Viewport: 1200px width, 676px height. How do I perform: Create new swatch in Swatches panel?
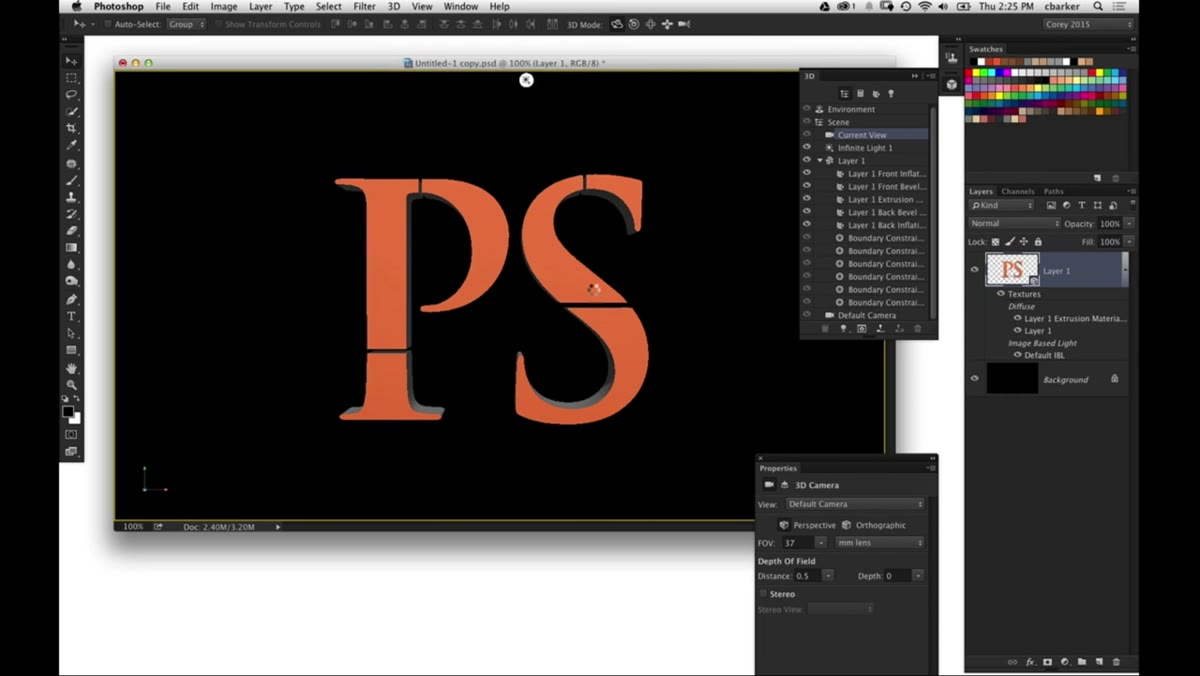click(1098, 178)
